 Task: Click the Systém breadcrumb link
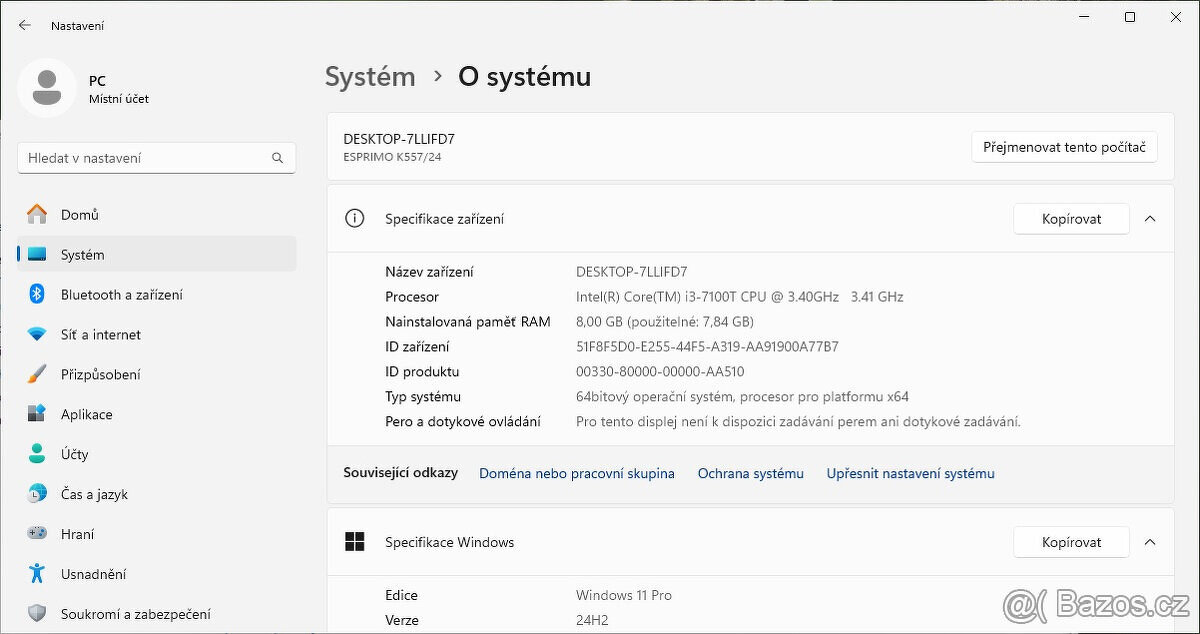370,77
